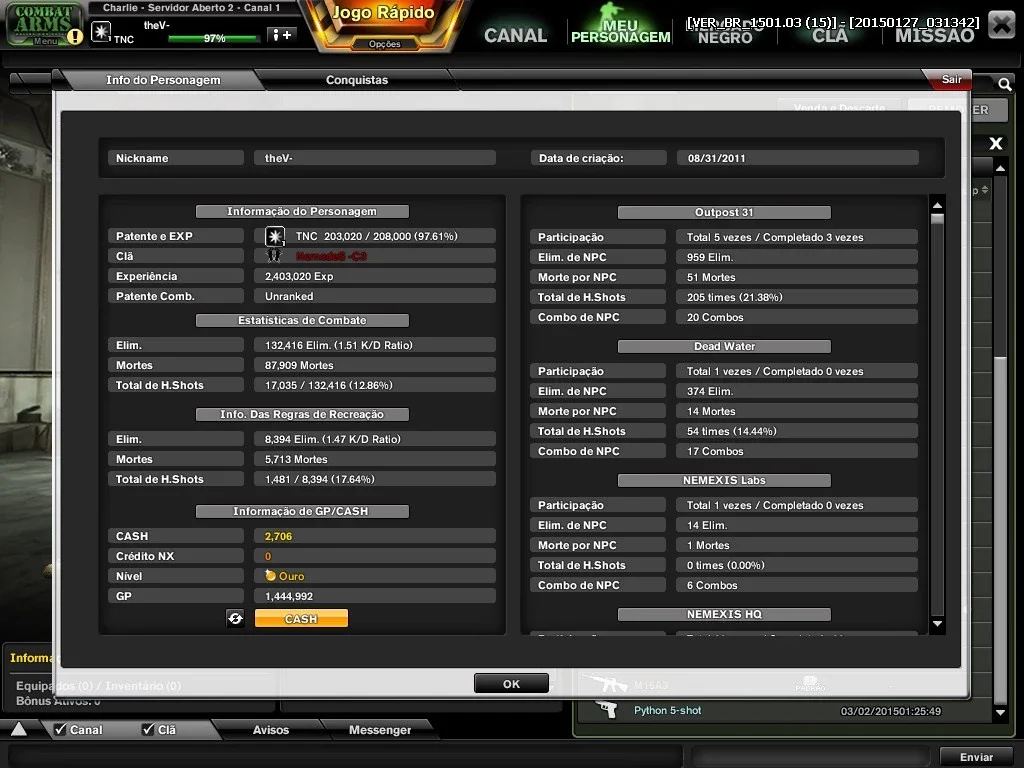Click the refresh GP/CASH icon
1024x768 pixels.
[x=235, y=618]
